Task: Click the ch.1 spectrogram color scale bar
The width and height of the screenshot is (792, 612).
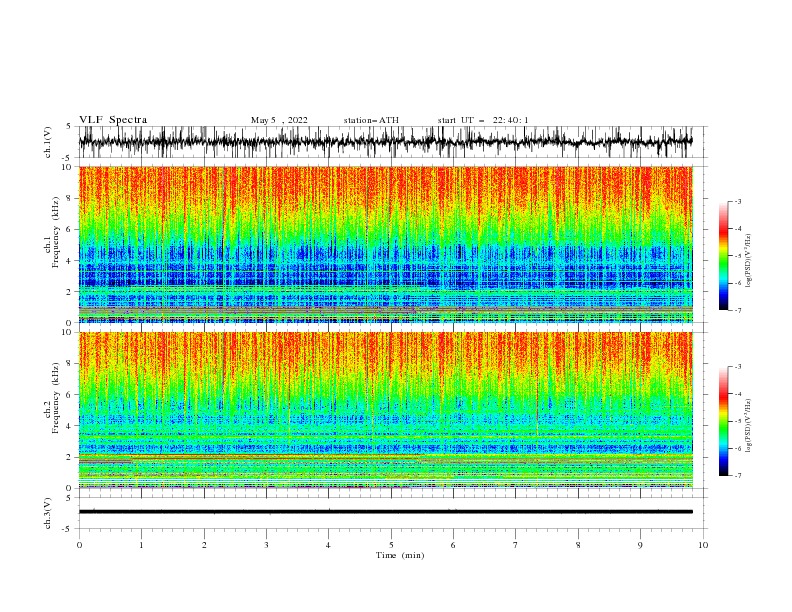Action: point(723,256)
